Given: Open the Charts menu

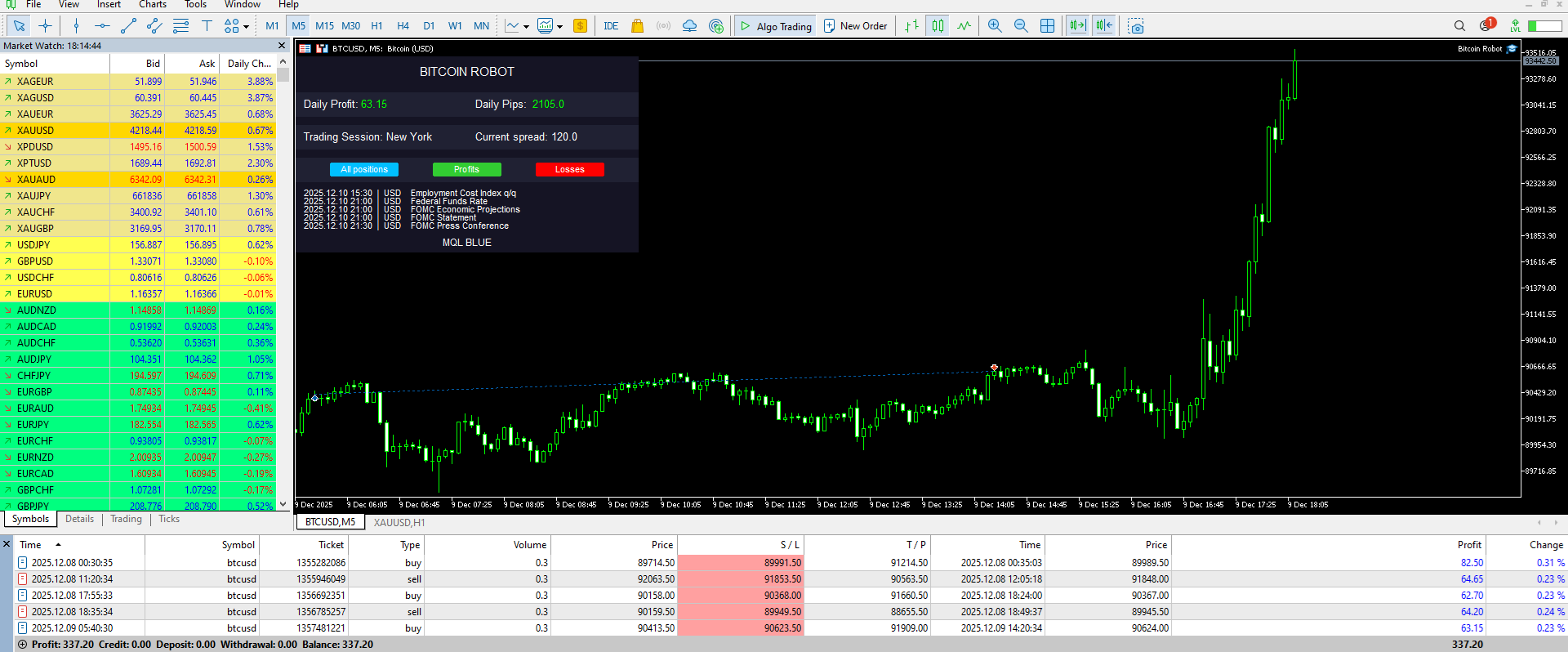Looking at the screenshot, I should [x=152, y=5].
